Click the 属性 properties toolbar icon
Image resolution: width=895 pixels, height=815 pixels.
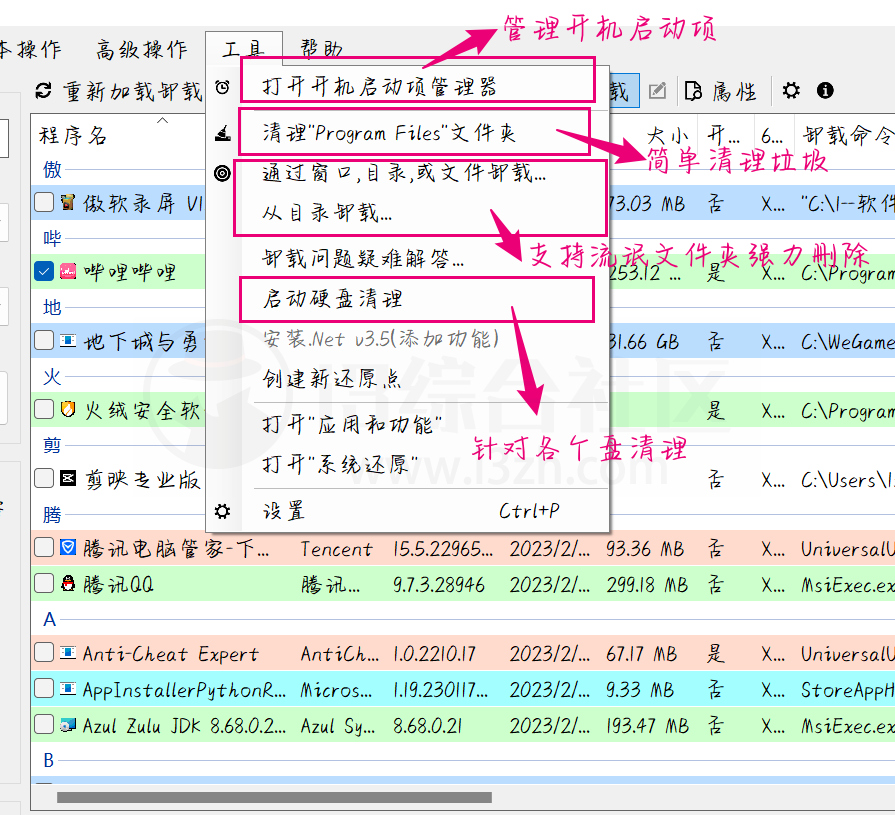(x=693, y=90)
